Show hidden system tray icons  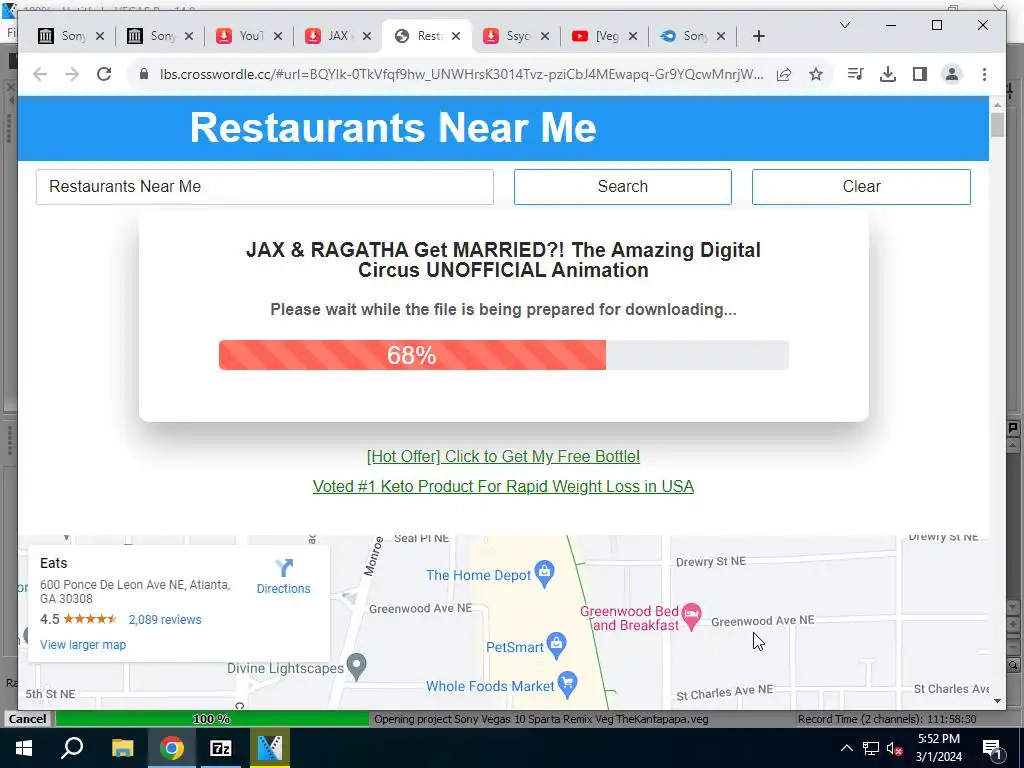point(846,748)
